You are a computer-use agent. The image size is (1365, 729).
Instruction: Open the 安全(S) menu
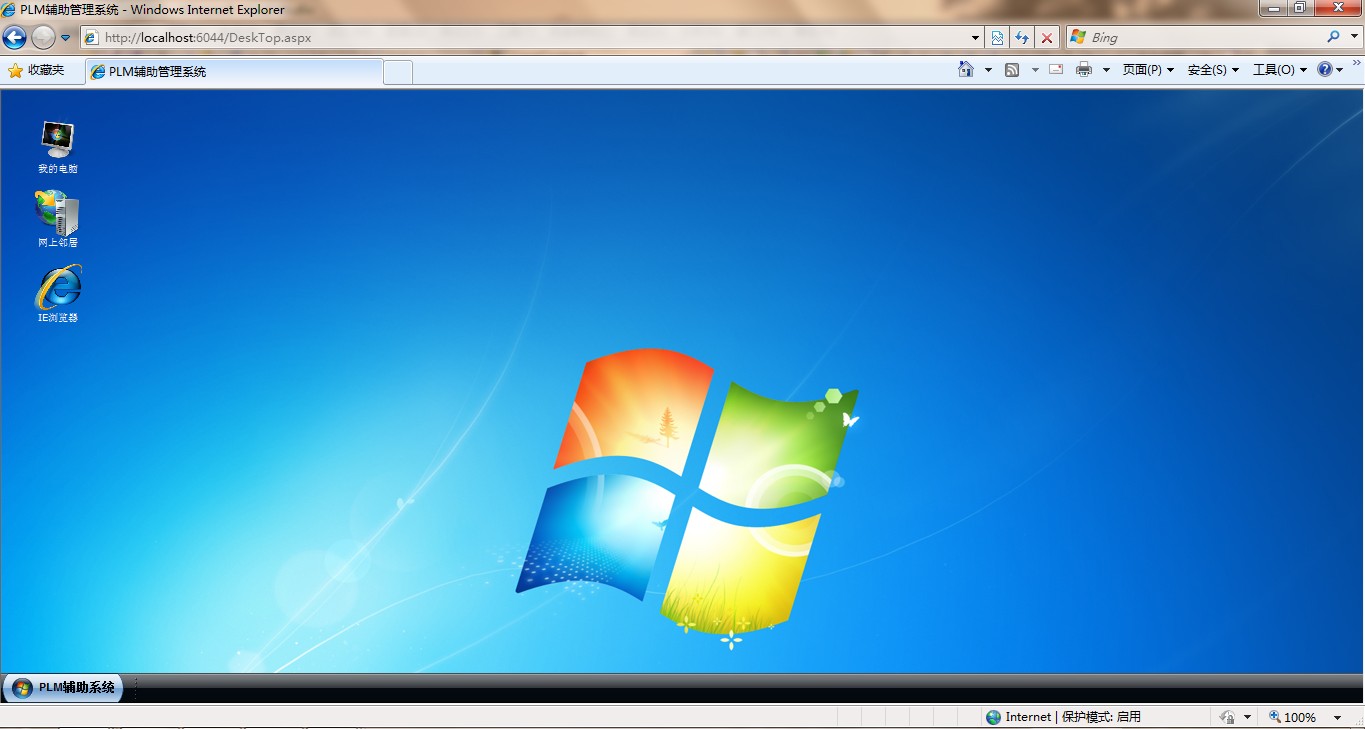[x=1213, y=70]
